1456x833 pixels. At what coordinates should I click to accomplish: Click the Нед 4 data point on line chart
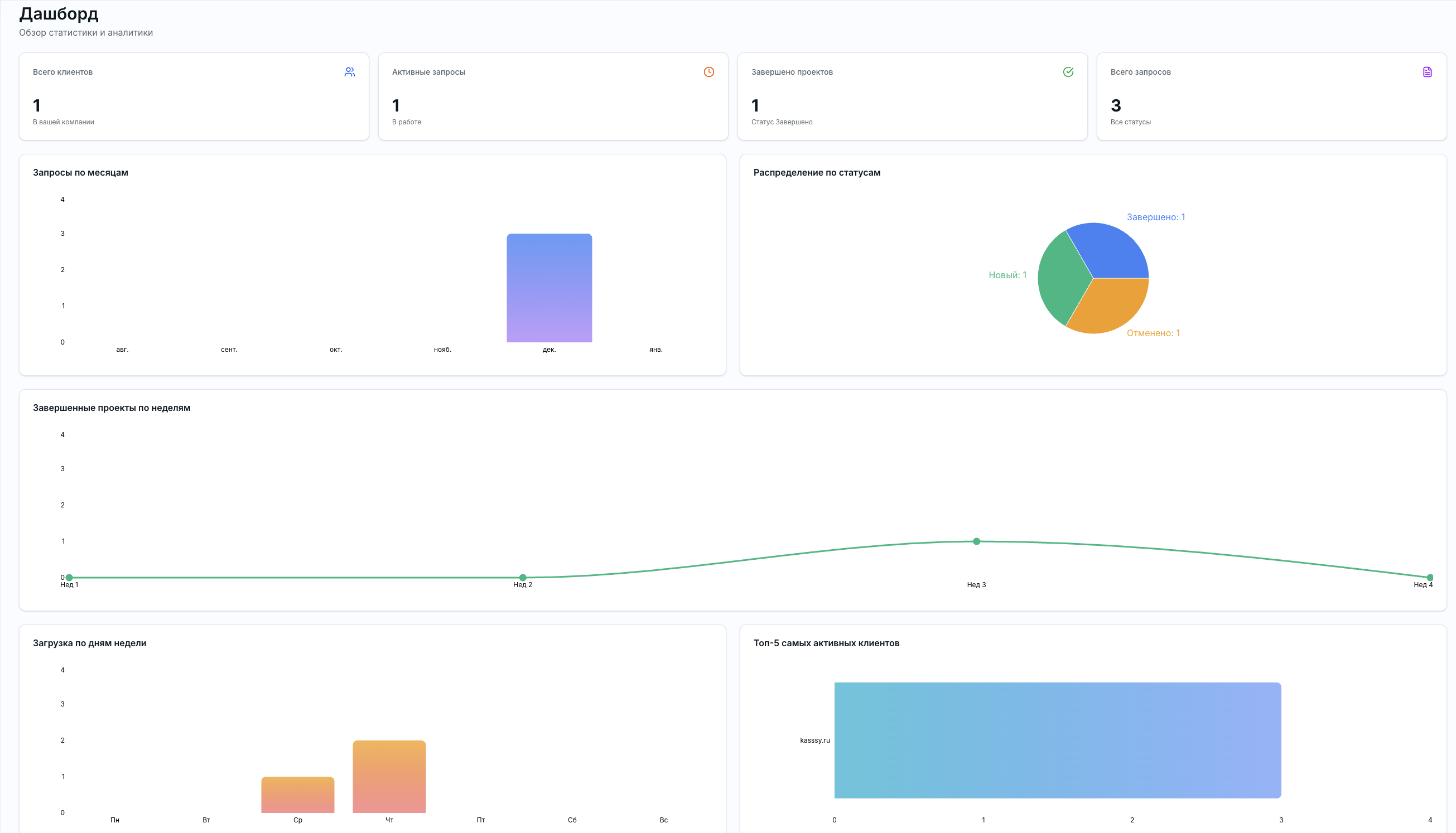tap(1430, 577)
